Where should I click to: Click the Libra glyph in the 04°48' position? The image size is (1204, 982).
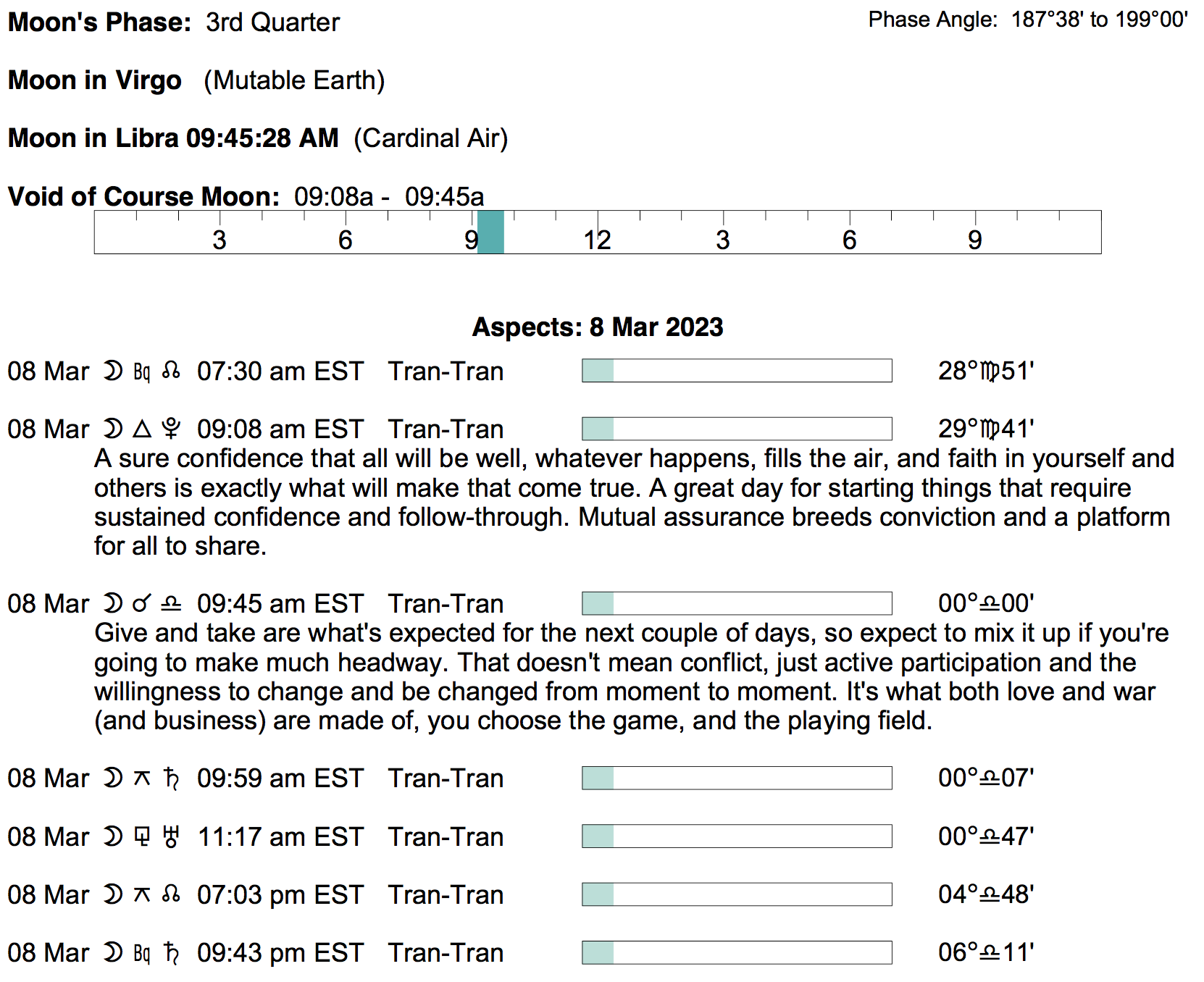(990, 895)
